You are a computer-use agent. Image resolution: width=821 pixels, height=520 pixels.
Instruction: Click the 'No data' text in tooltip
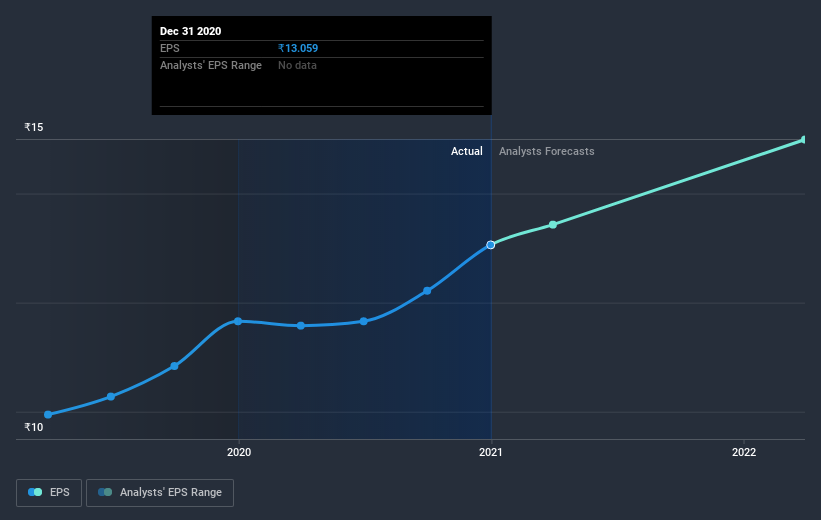point(297,65)
